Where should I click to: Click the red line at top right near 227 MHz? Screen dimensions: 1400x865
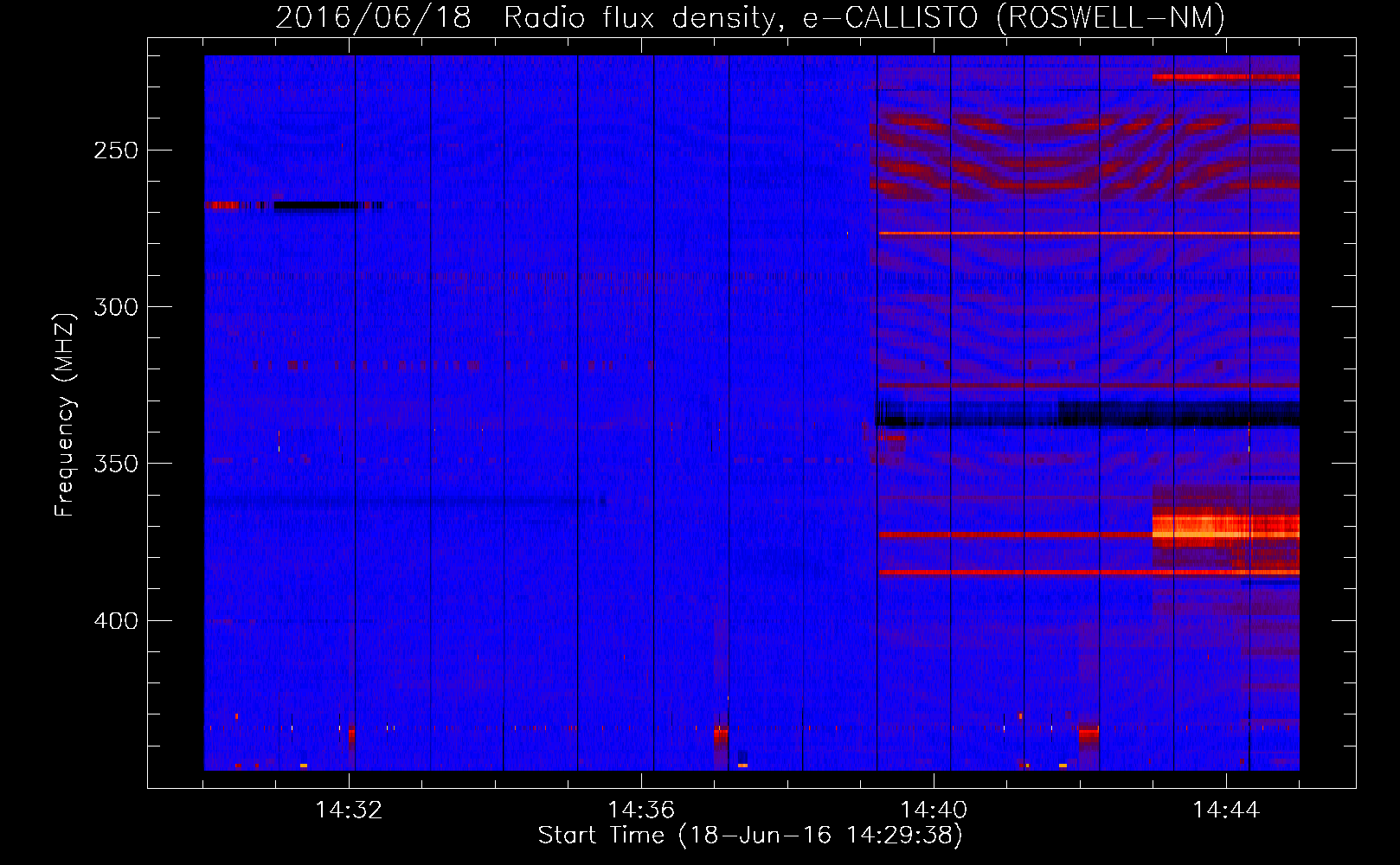(x=1225, y=77)
